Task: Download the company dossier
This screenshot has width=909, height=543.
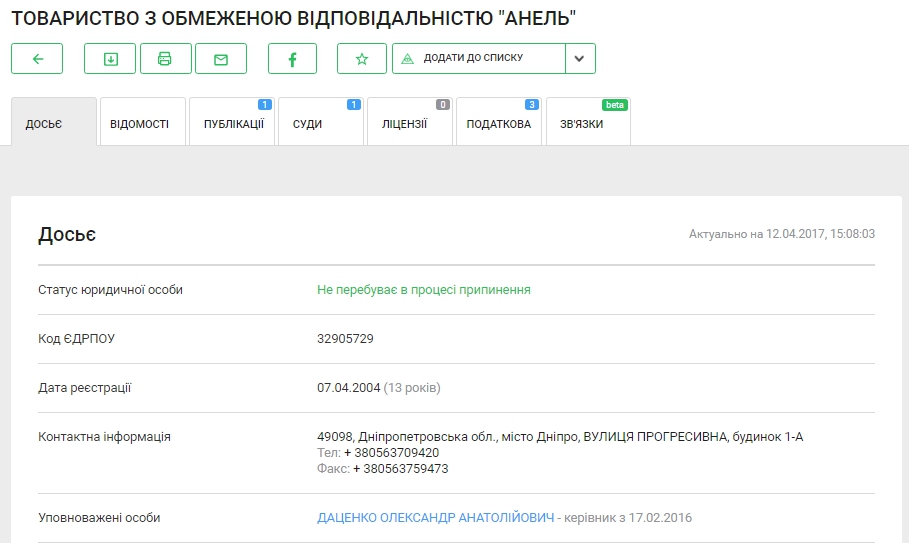Action: pos(110,59)
